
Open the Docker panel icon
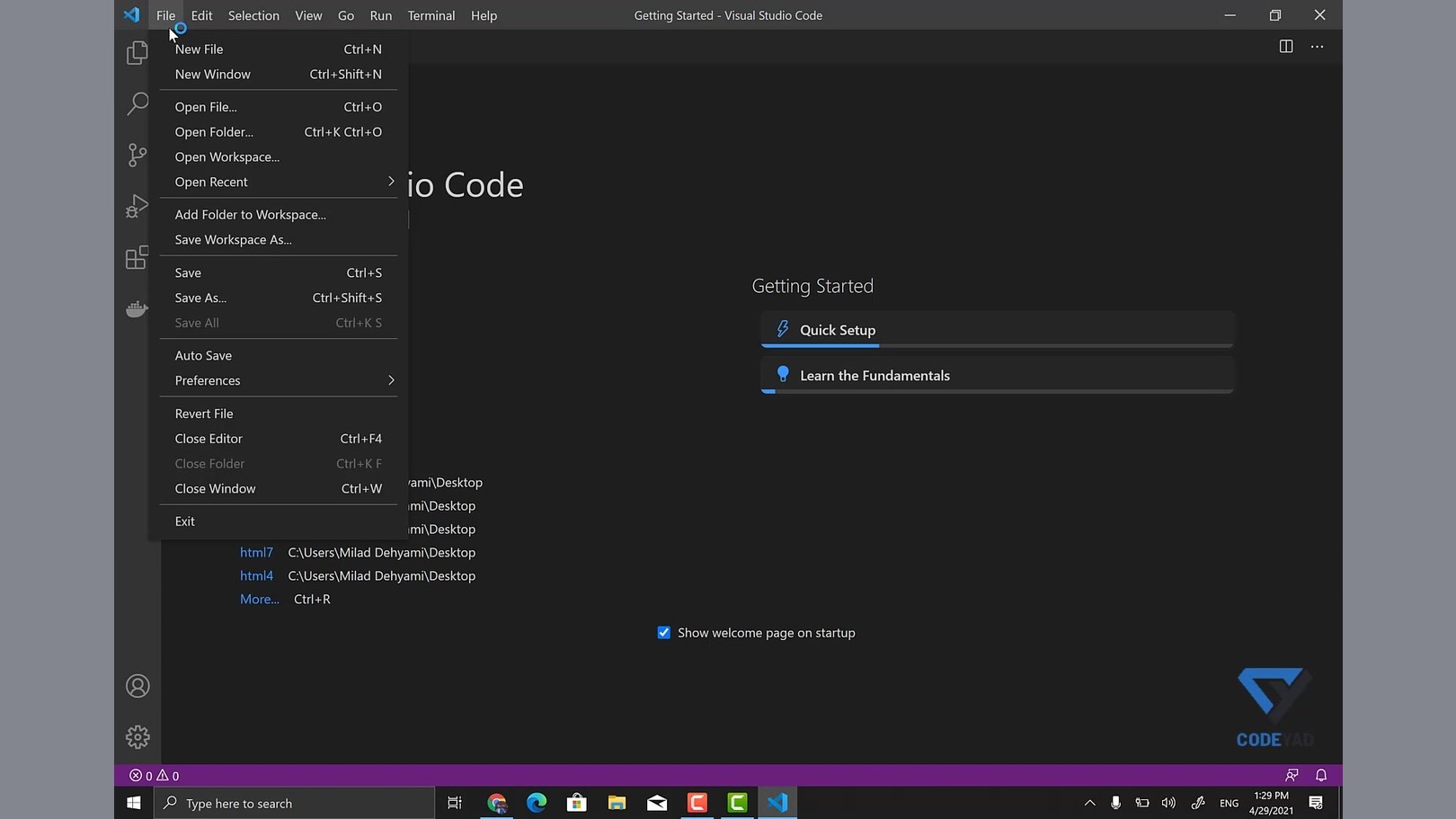click(x=138, y=309)
